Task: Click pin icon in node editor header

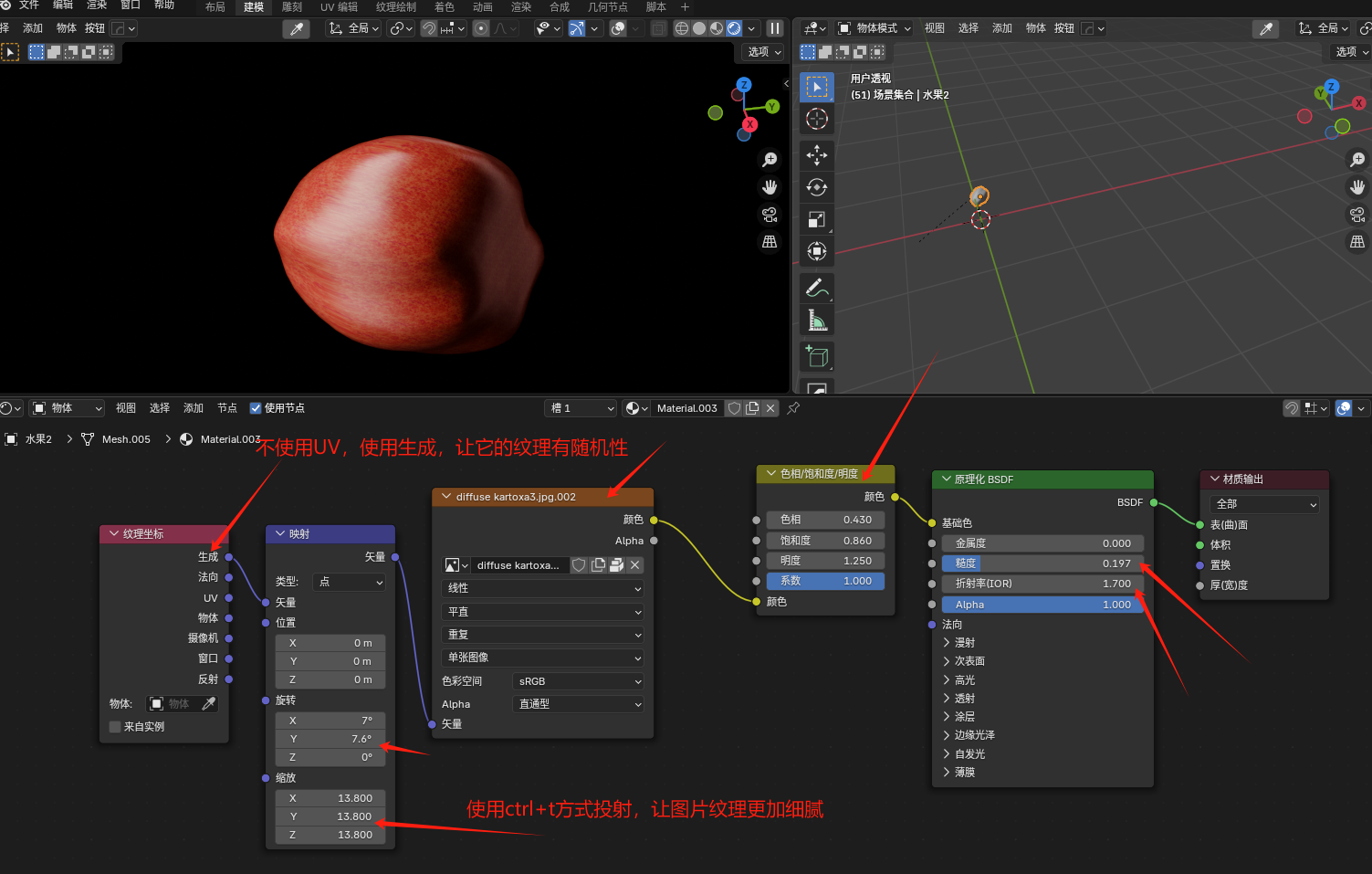Action: [x=793, y=408]
